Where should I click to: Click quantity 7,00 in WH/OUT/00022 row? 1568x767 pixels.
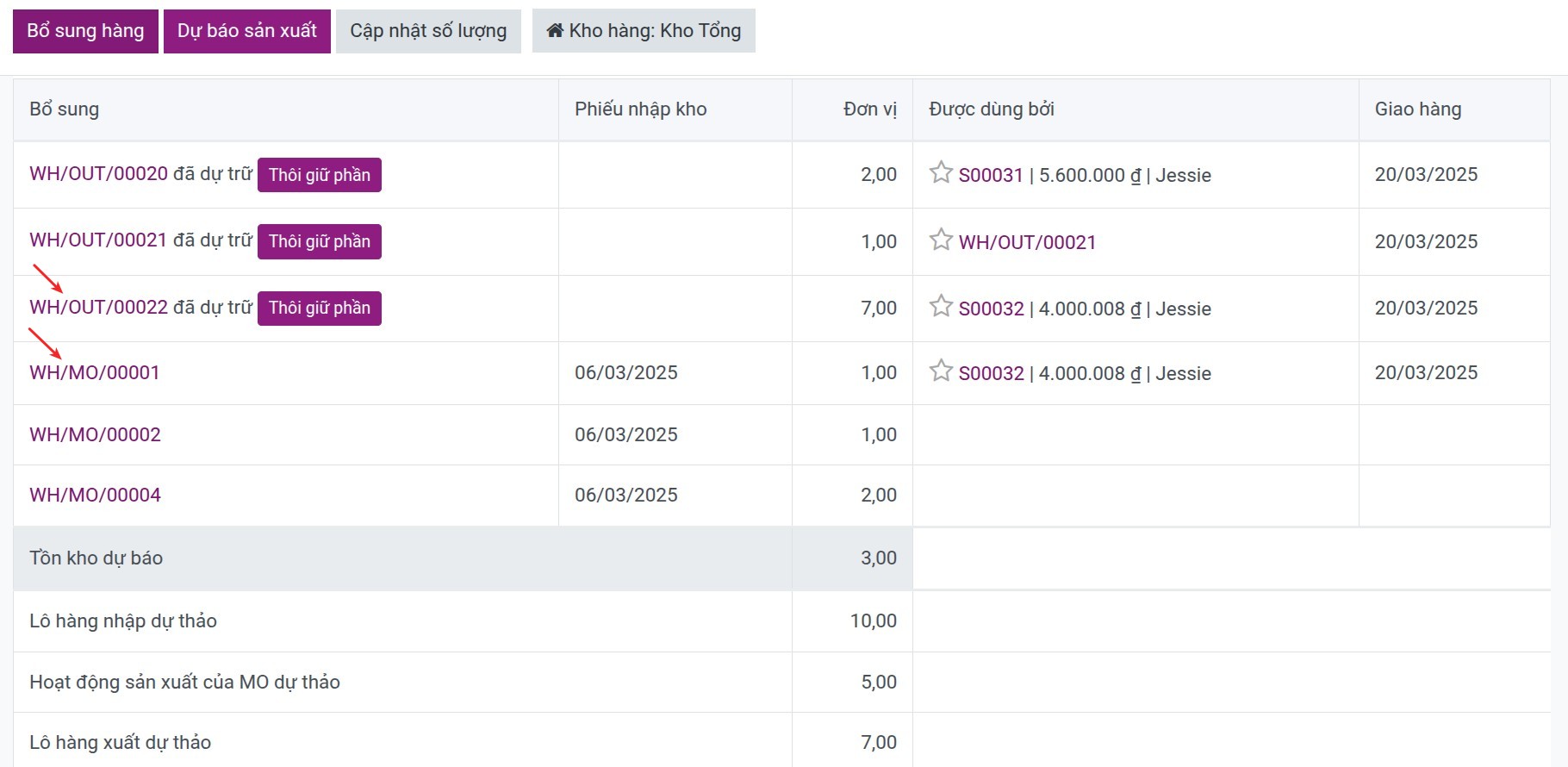click(879, 309)
